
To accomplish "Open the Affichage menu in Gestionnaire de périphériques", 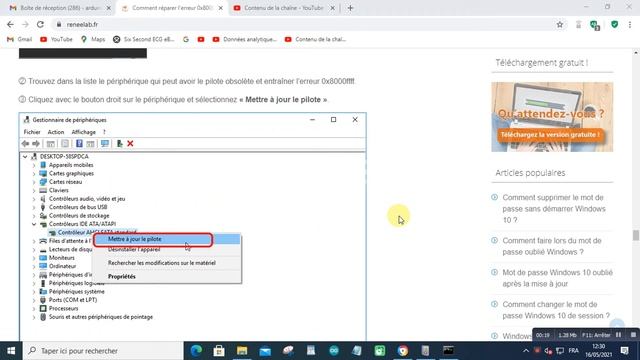I will coord(83,132).
